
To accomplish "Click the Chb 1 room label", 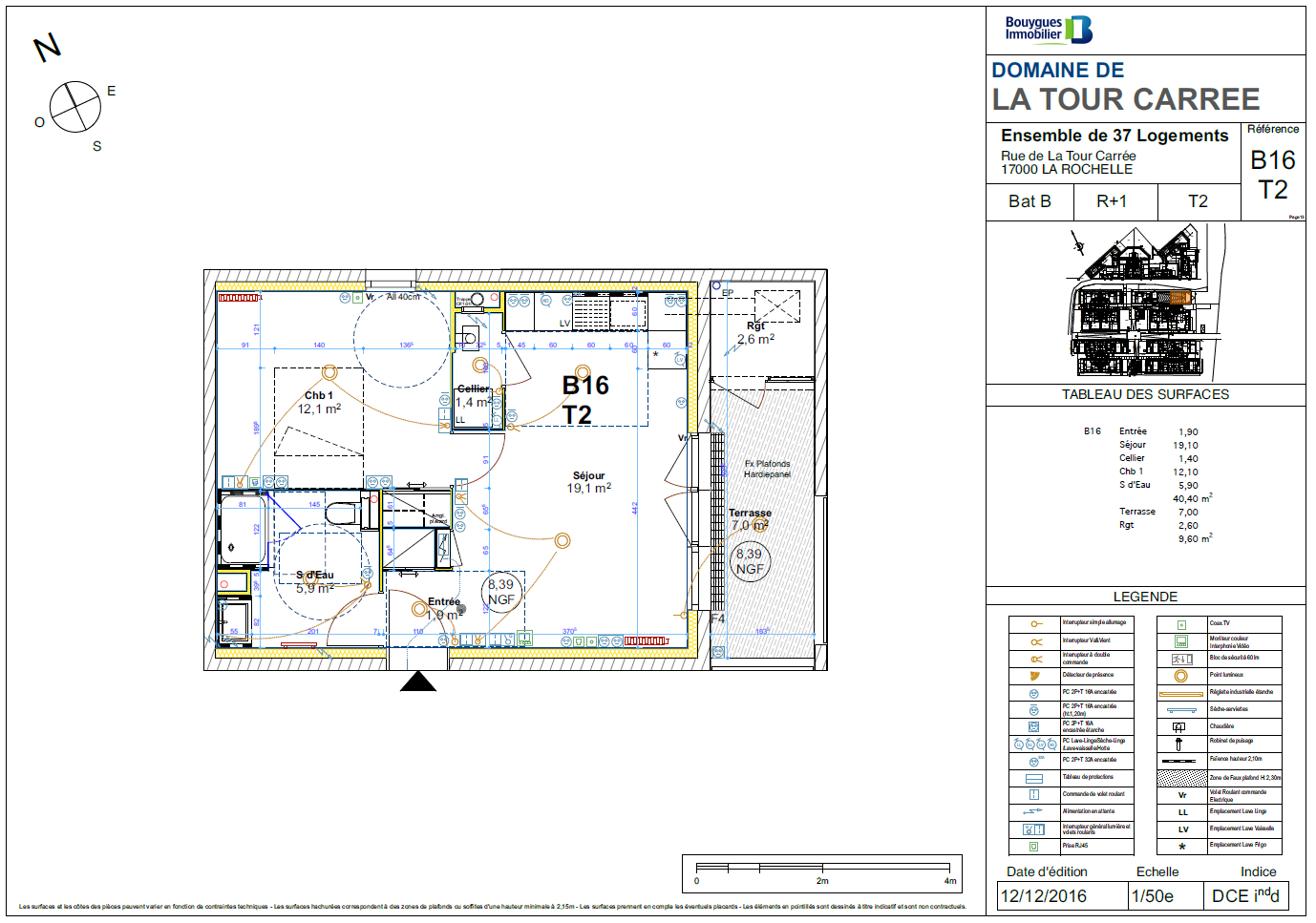I will (x=319, y=395).
